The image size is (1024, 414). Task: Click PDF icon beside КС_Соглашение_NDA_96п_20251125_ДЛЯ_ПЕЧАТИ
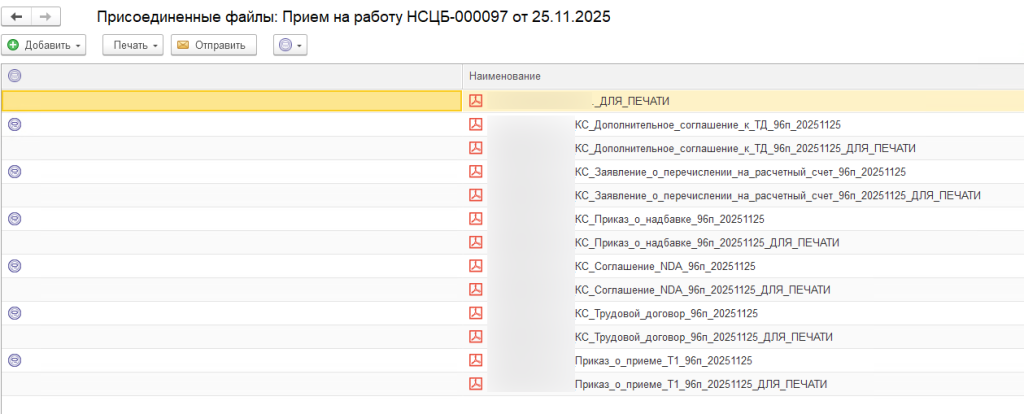[476, 290]
